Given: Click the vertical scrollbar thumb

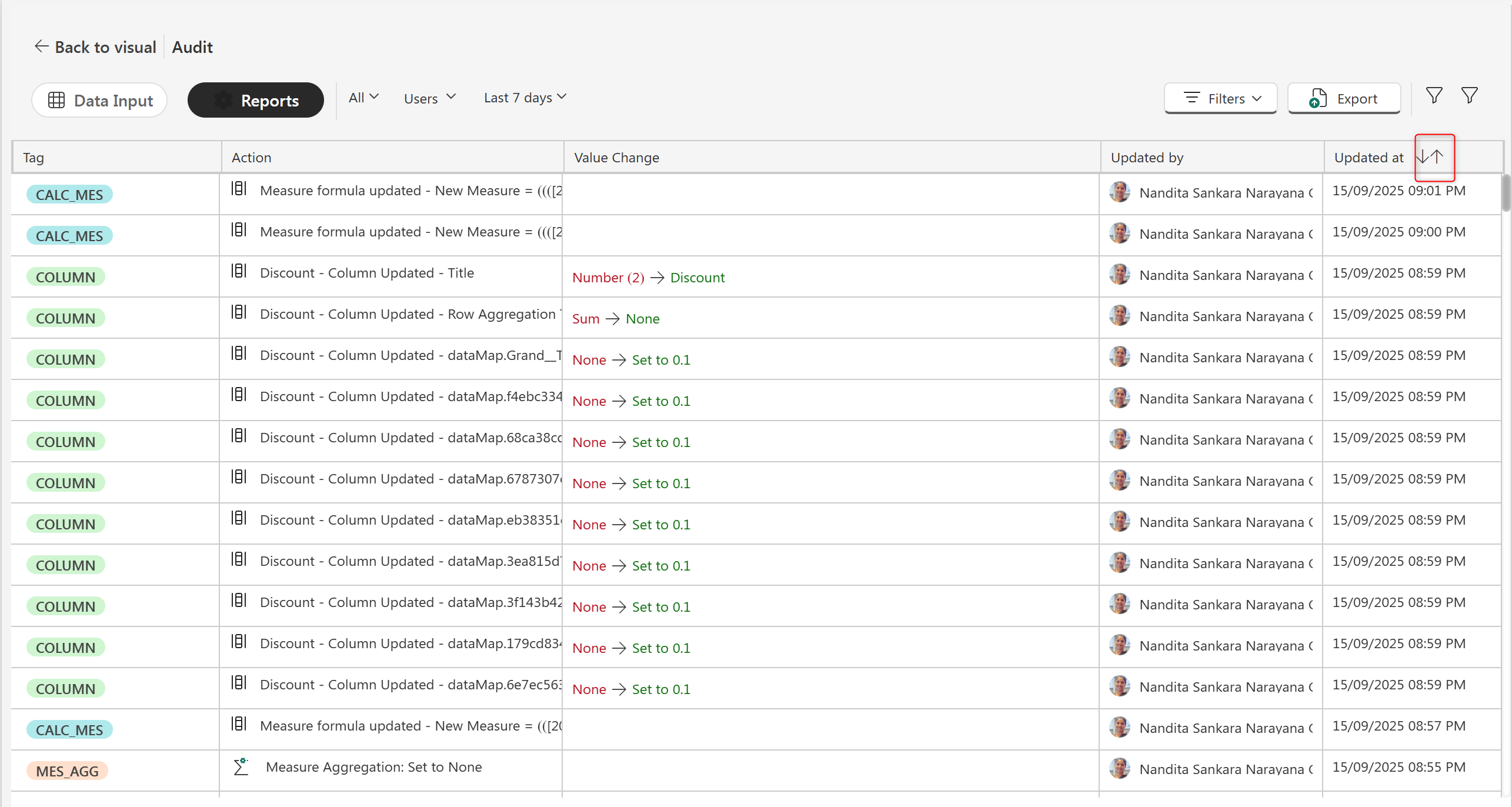Looking at the screenshot, I should [x=1506, y=192].
